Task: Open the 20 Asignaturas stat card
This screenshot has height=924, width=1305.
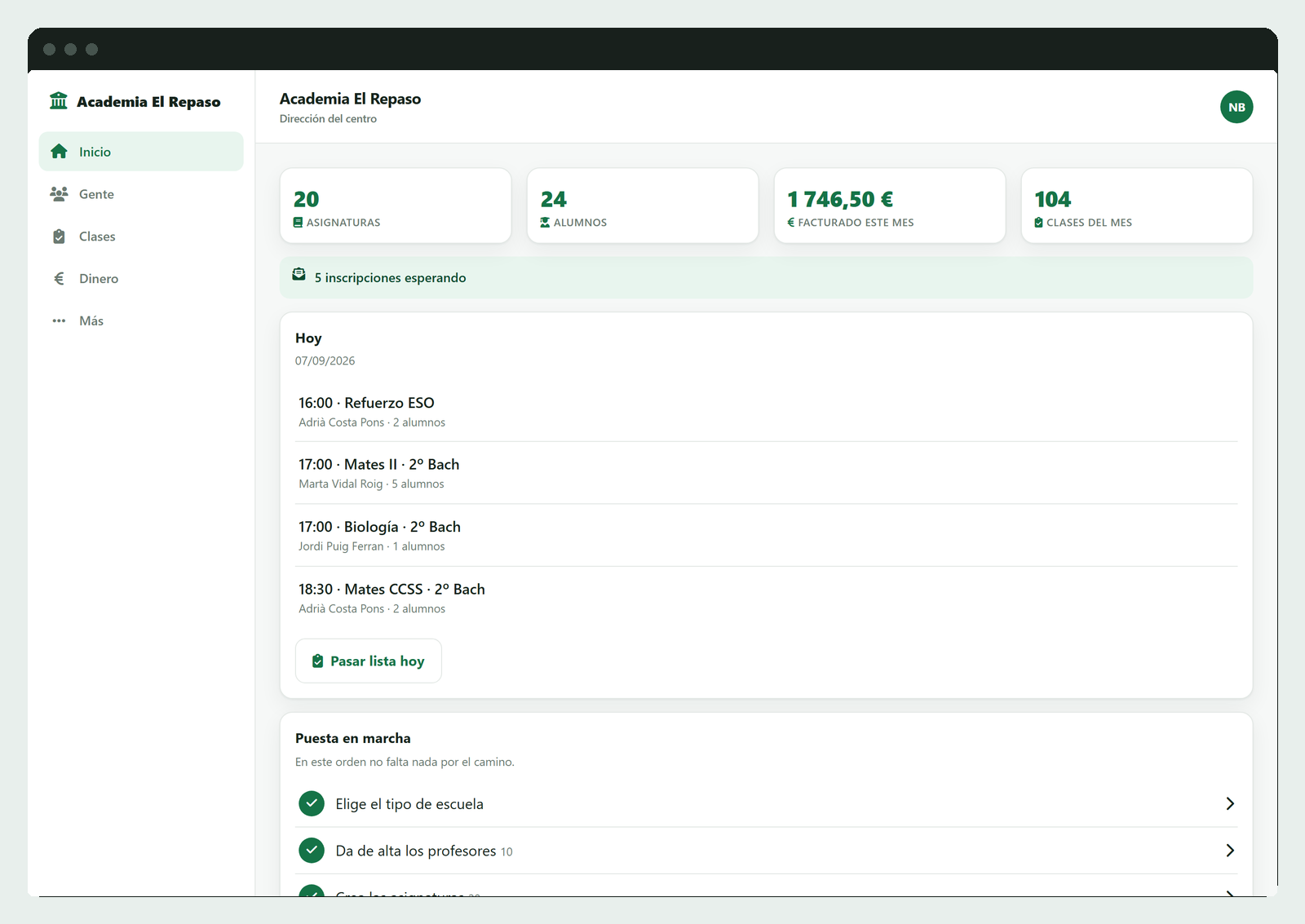Action: click(x=396, y=206)
